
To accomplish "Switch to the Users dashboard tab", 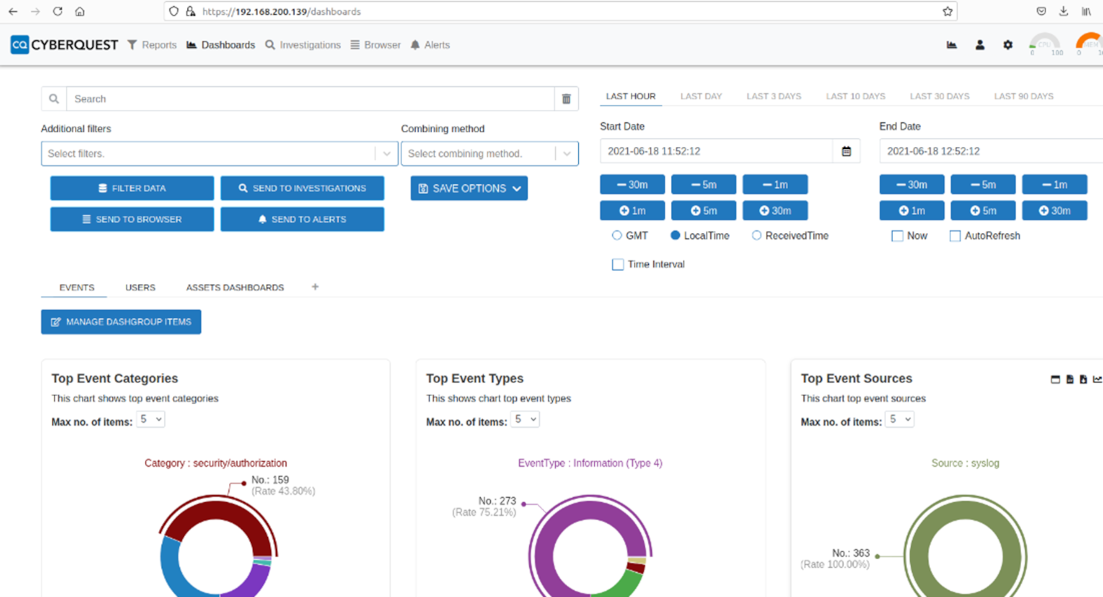I will 141,288.
